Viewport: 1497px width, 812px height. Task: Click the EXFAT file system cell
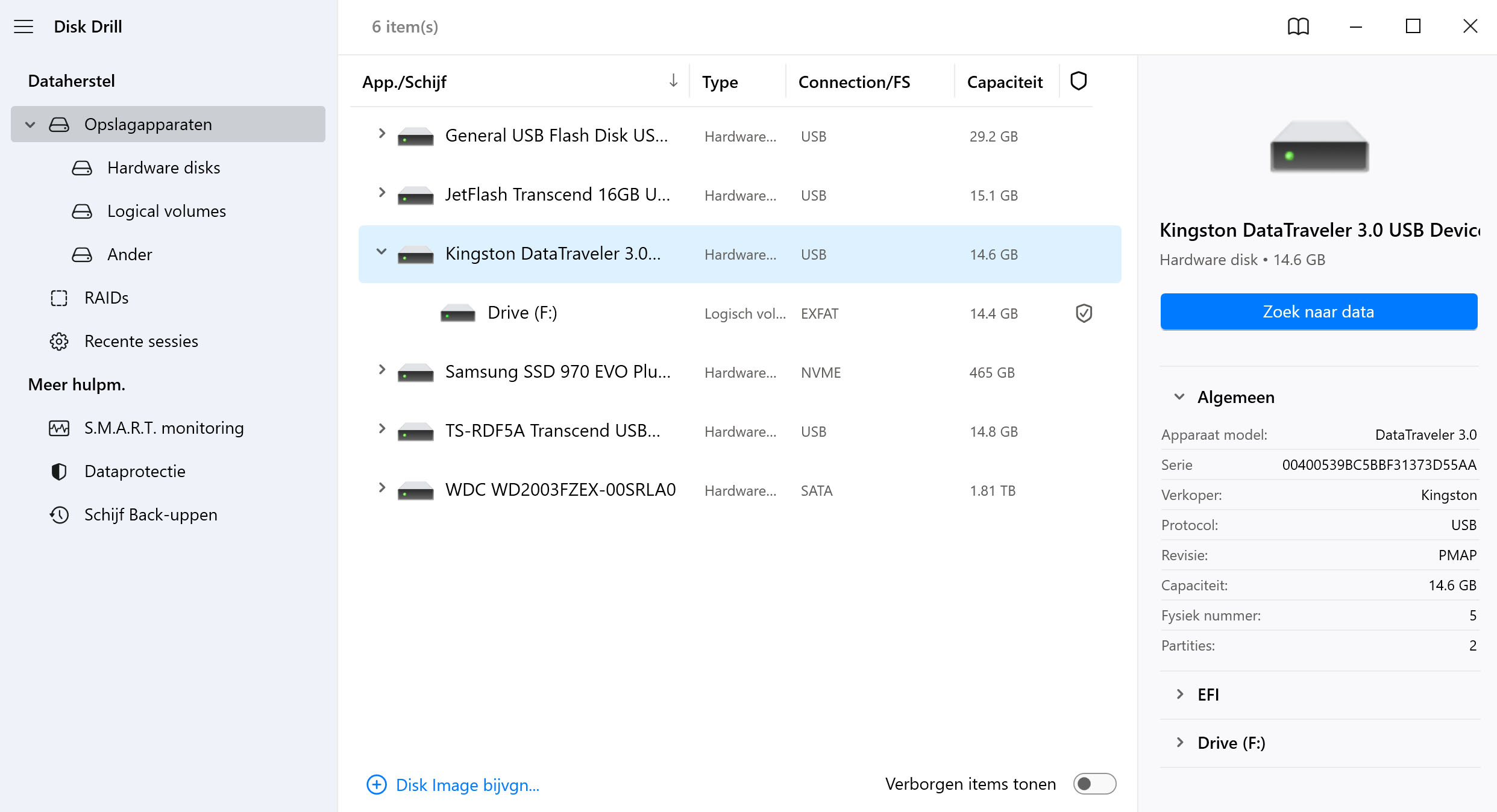coord(820,314)
